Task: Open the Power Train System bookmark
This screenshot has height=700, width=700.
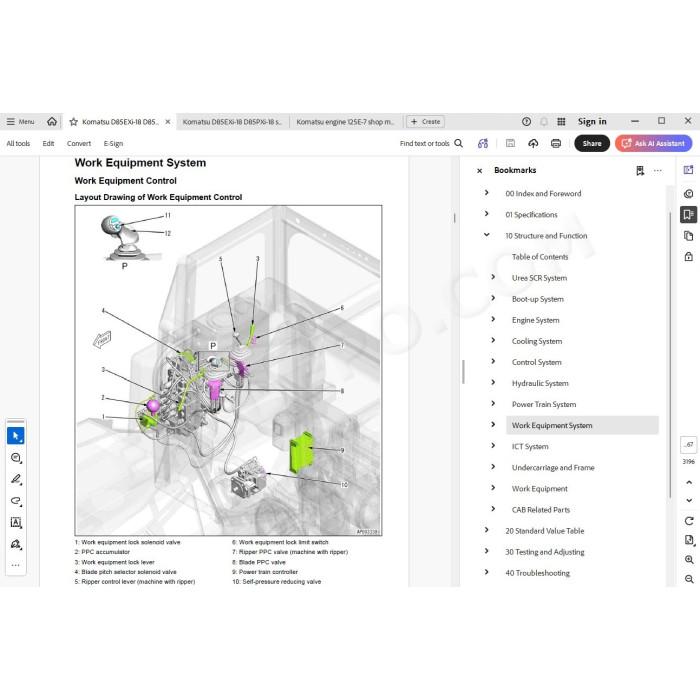Action: point(544,404)
